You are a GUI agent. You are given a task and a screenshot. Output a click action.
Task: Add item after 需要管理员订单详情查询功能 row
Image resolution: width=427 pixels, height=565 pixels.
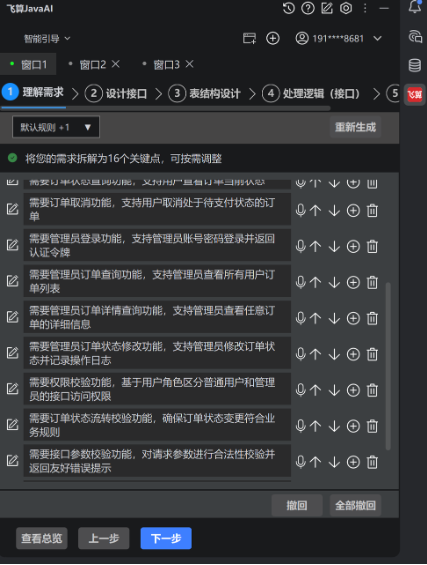click(x=353, y=319)
